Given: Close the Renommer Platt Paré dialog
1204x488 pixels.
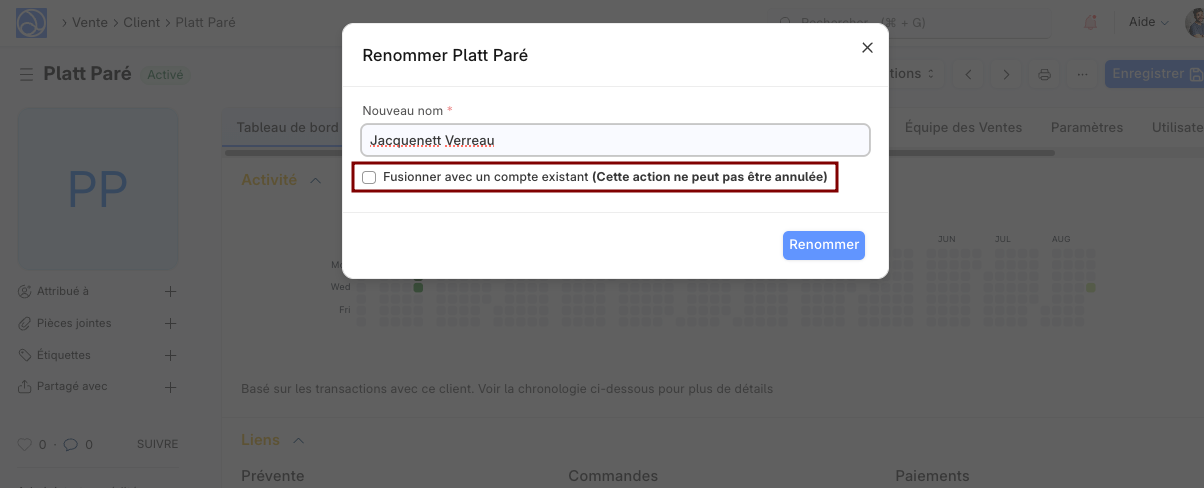Looking at the screenshot, I should tap(867, 48).
